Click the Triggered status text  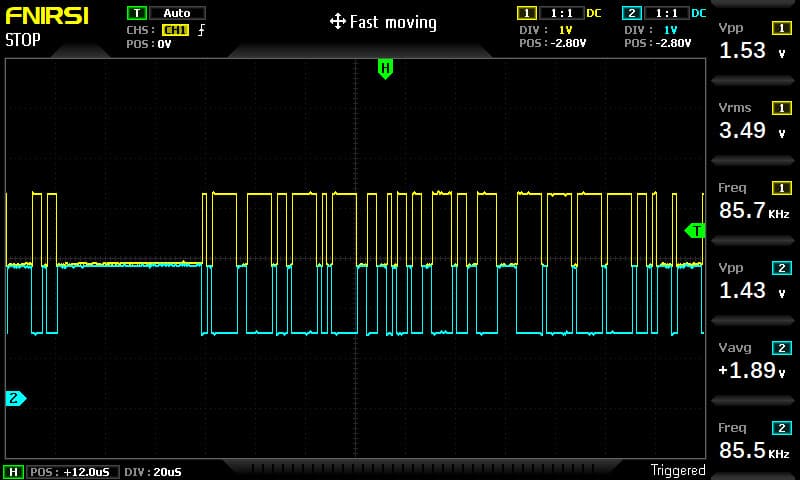tap(677, 470)
